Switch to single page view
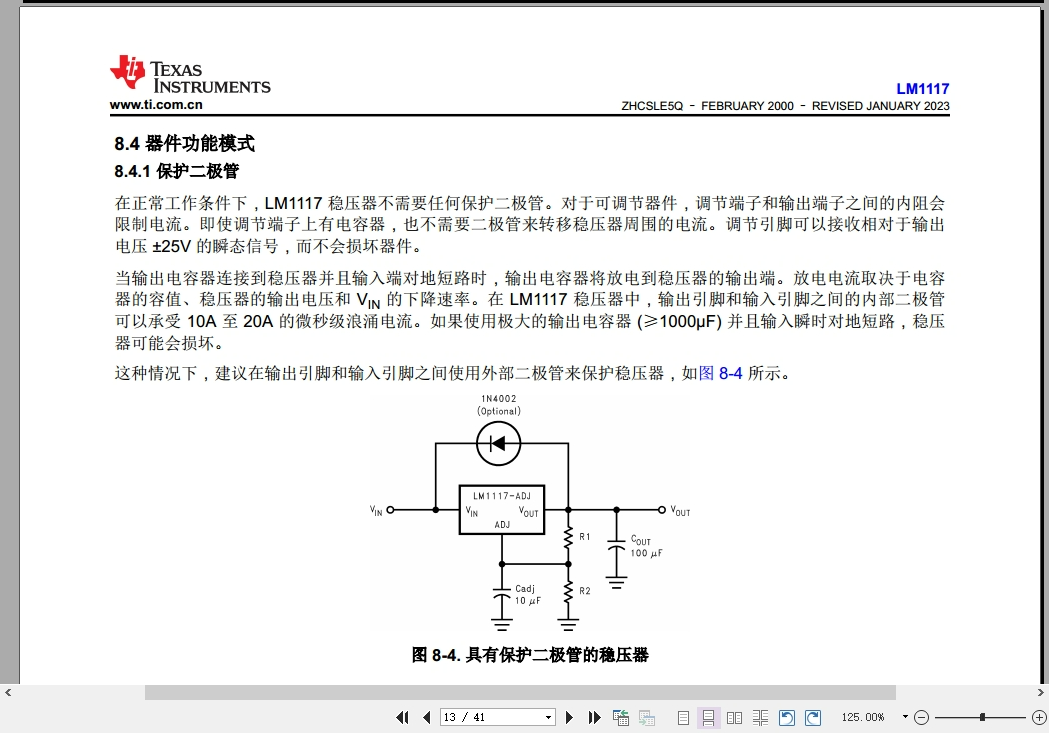Screen dimensions: 1049x733 click(683, 717)
